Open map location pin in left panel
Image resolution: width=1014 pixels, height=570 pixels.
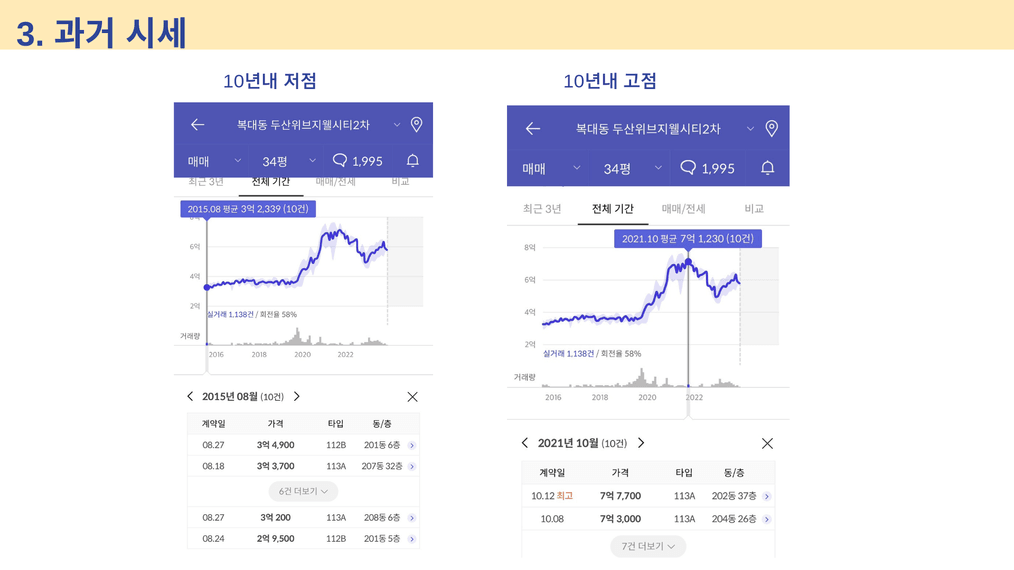tap(416, 125)
